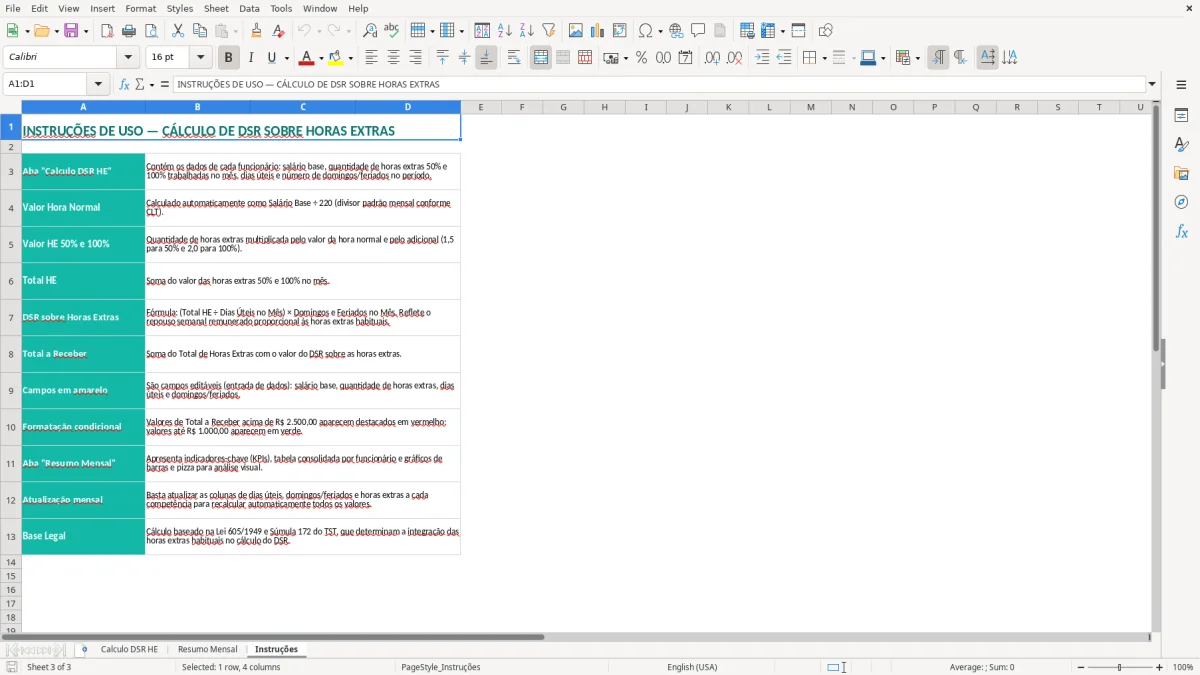The image size is (1200, 675).
Task: Toggle Center Horizontally alignment
Action: pos(393,58)
